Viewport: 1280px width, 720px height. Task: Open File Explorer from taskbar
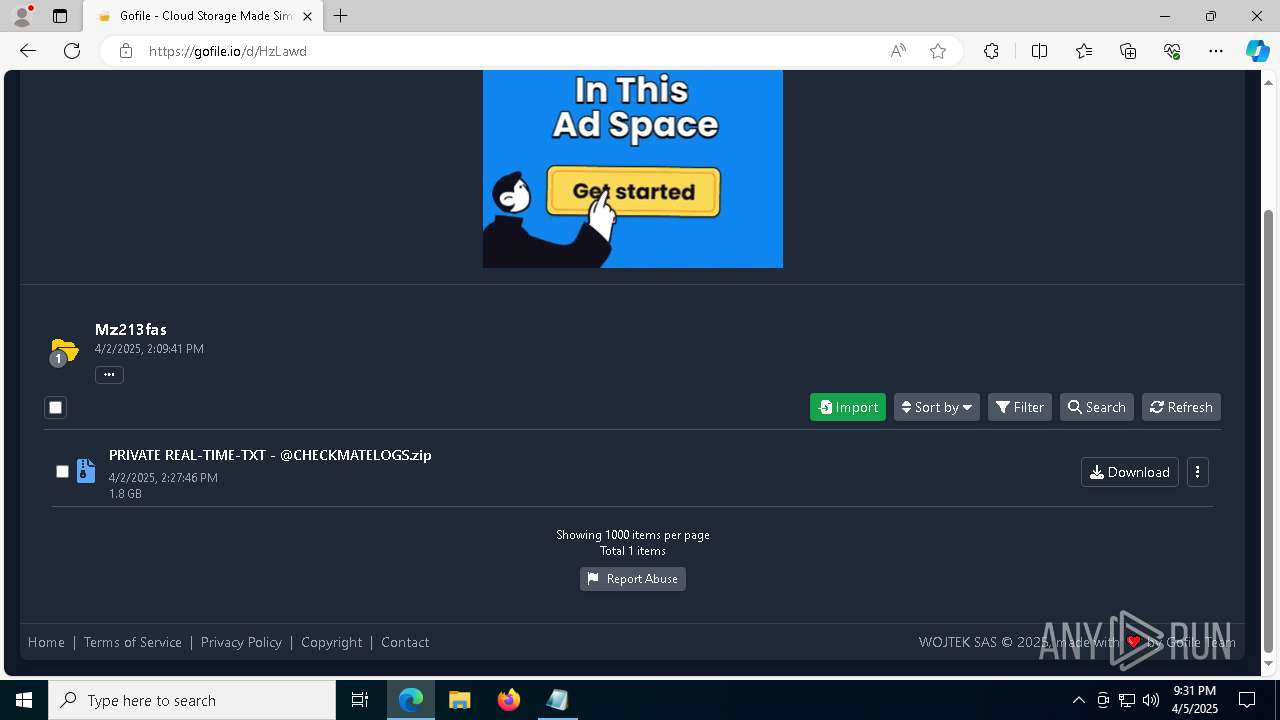[x=460, y=700]
